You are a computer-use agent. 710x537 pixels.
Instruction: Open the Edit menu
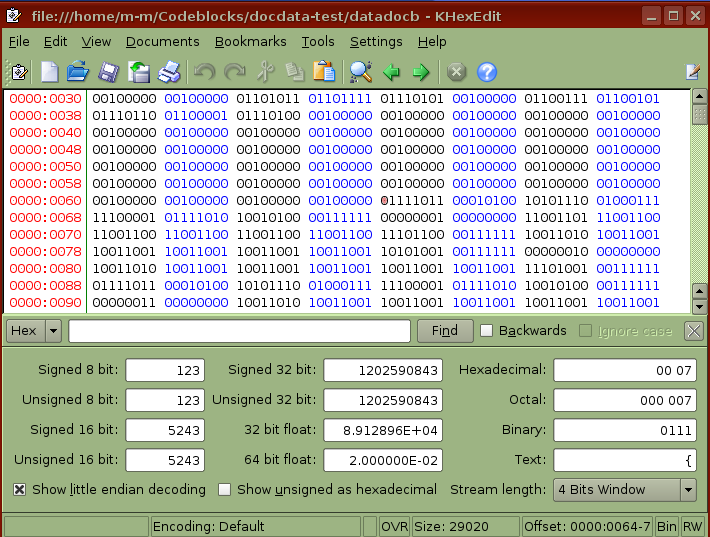click(55, 42)
